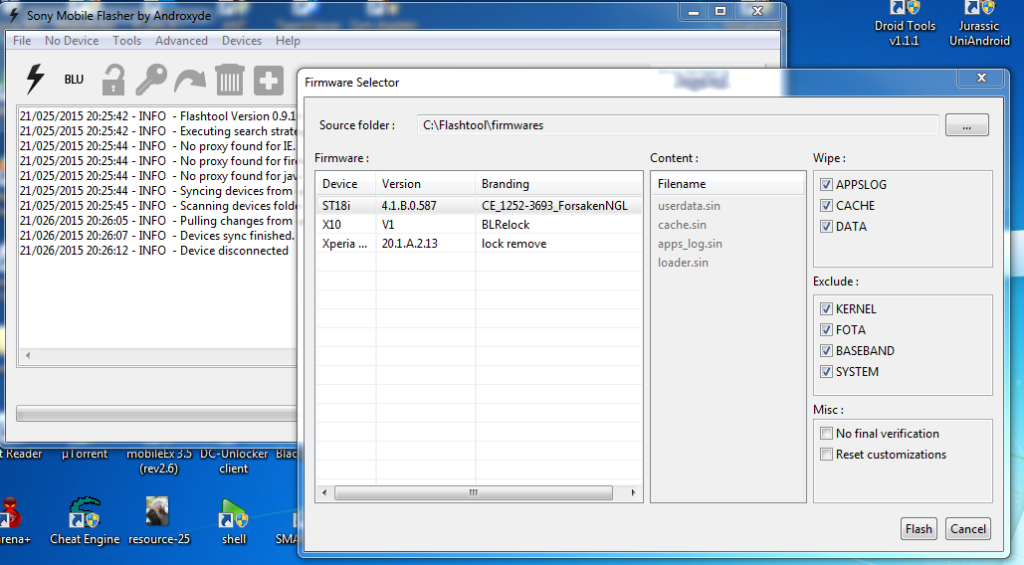This screenshot has width=1024, height=565.
Task: Close the Firmware Selector dialog
Action: coord(981,78)
